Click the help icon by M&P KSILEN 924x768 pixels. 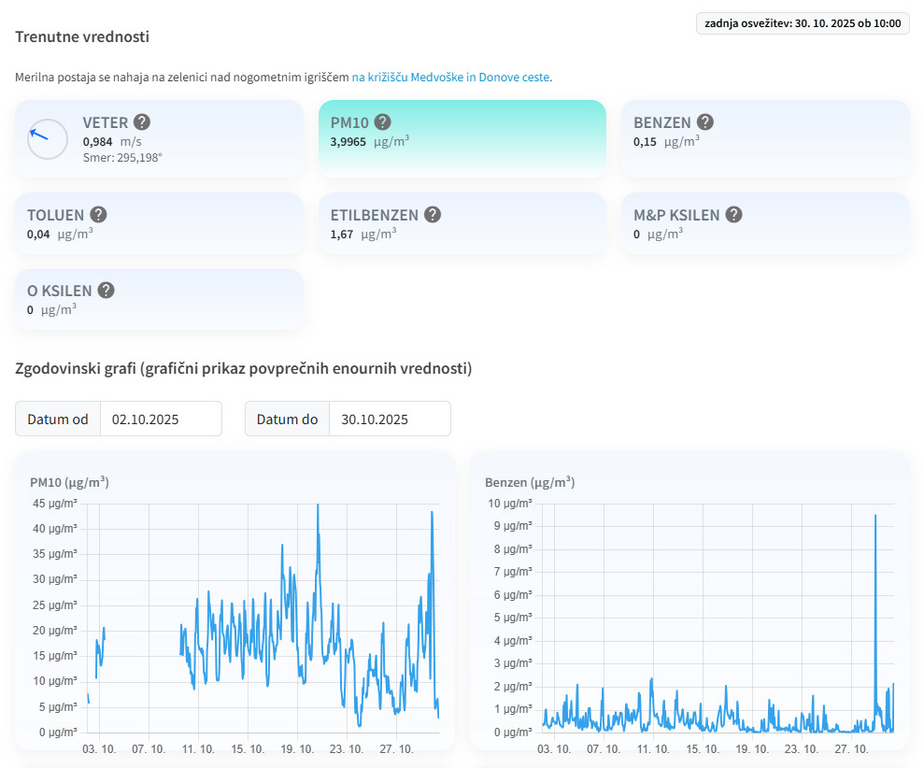pos(733,214)
